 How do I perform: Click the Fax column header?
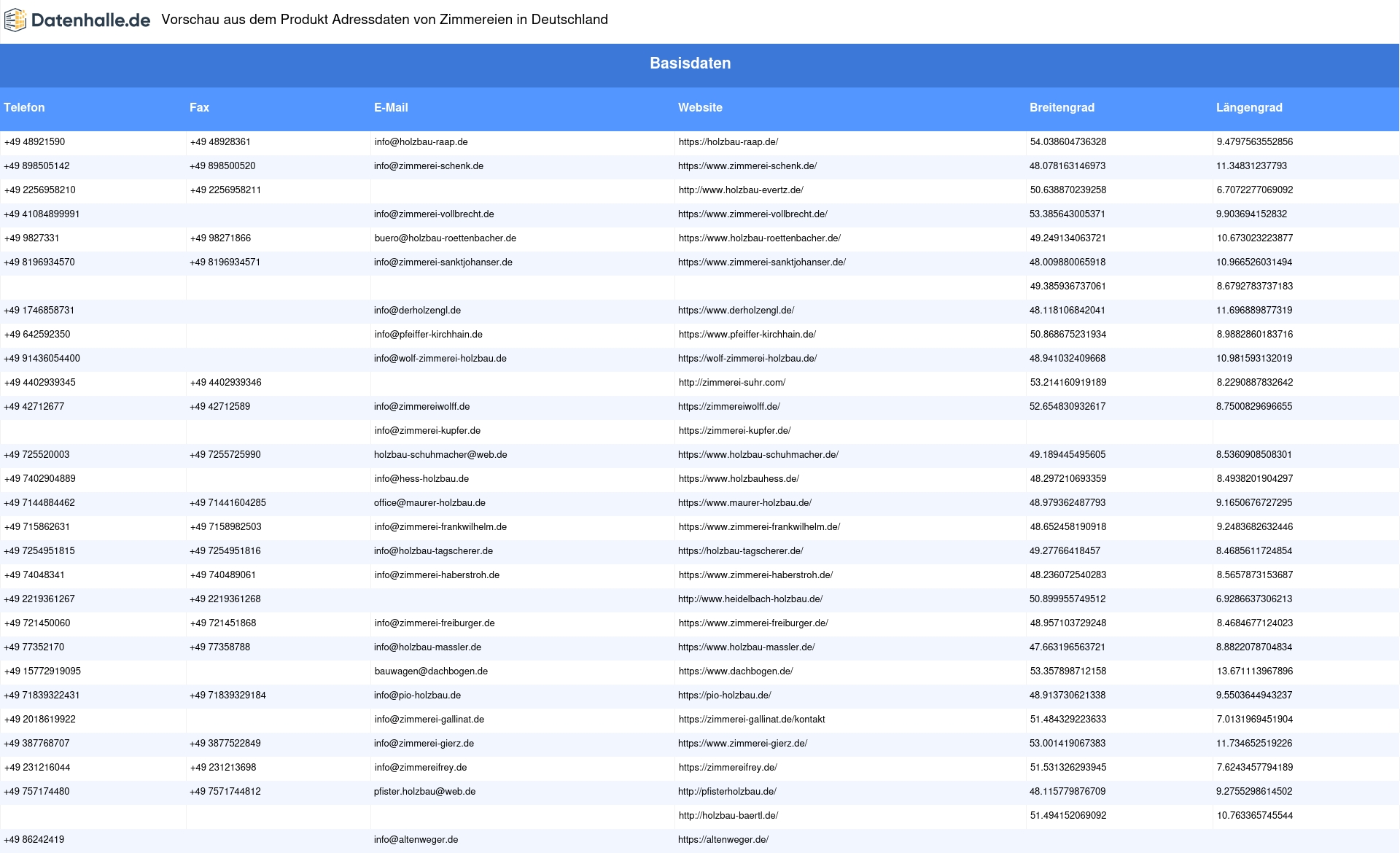point(199,108)
